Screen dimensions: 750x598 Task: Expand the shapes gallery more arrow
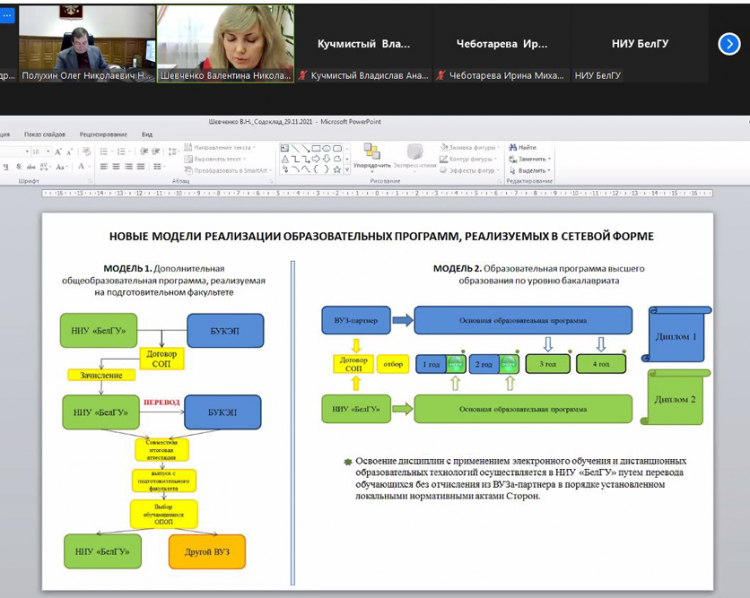(349, 169)
